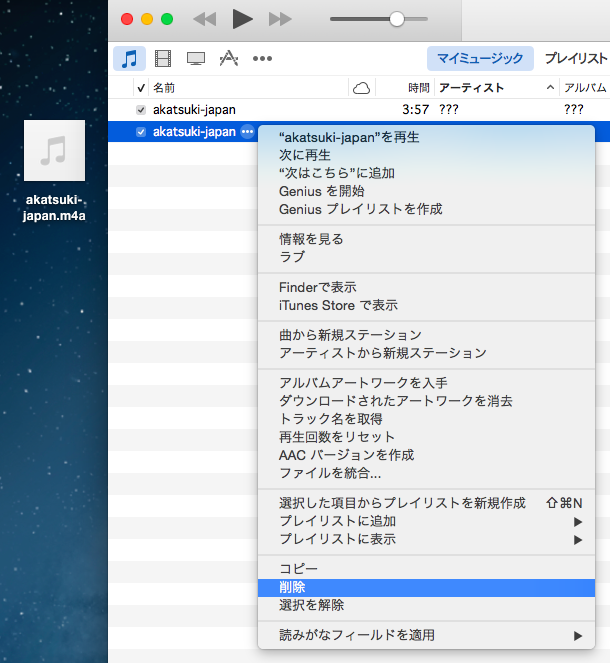Image resolution: width=610 pixels, height=663 pixels.
Task: Select the ラブ menu item
Action: point(426,257)
